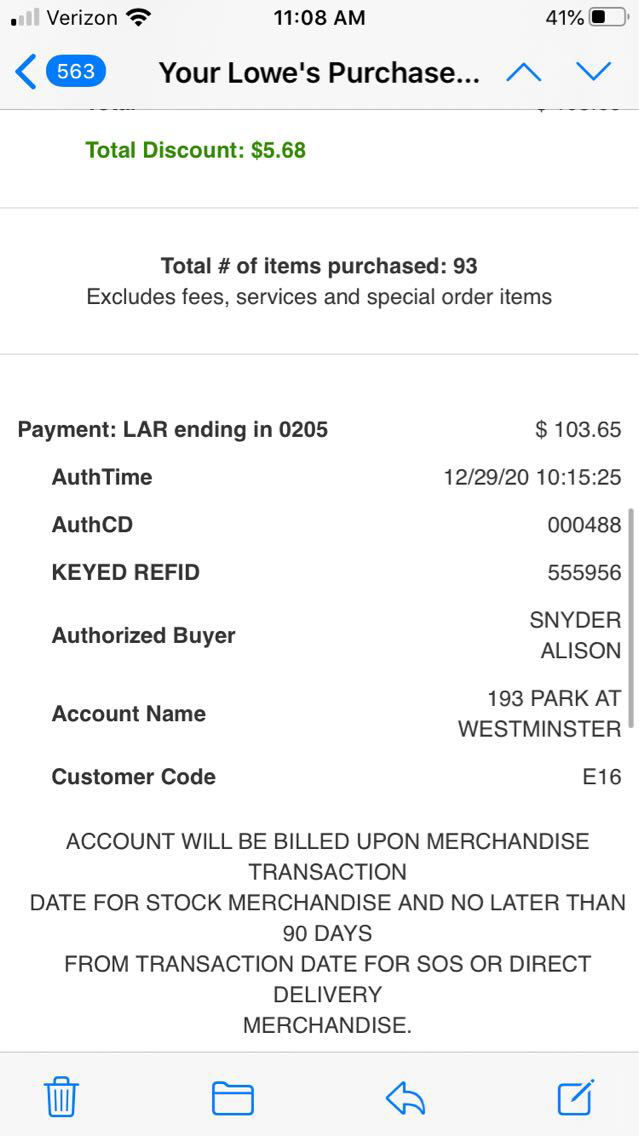Tap the Customer Code value E16

pos(602,777)
